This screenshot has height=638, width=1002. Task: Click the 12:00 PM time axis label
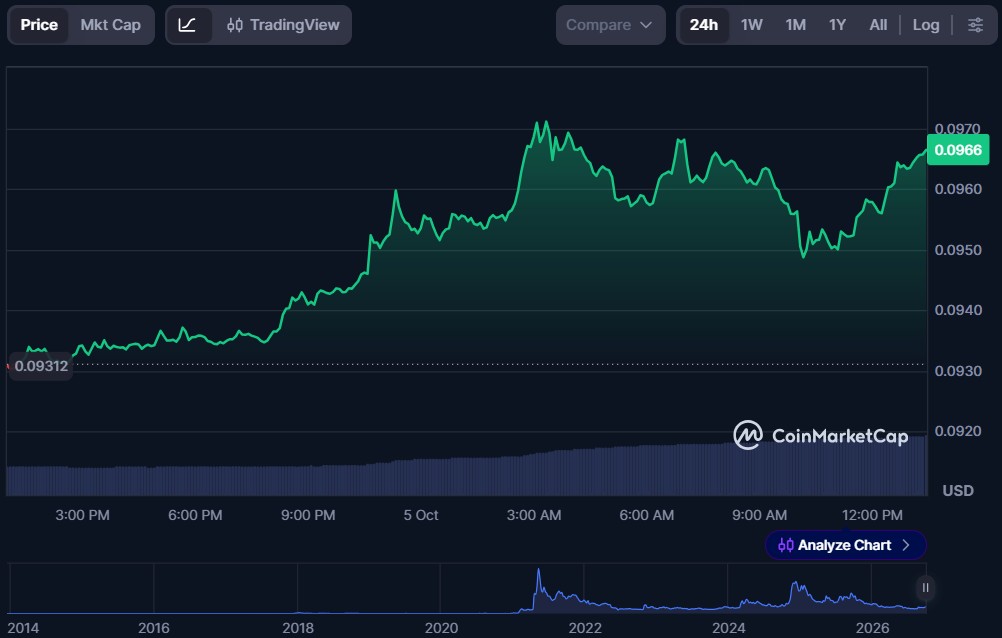point(872,515)
